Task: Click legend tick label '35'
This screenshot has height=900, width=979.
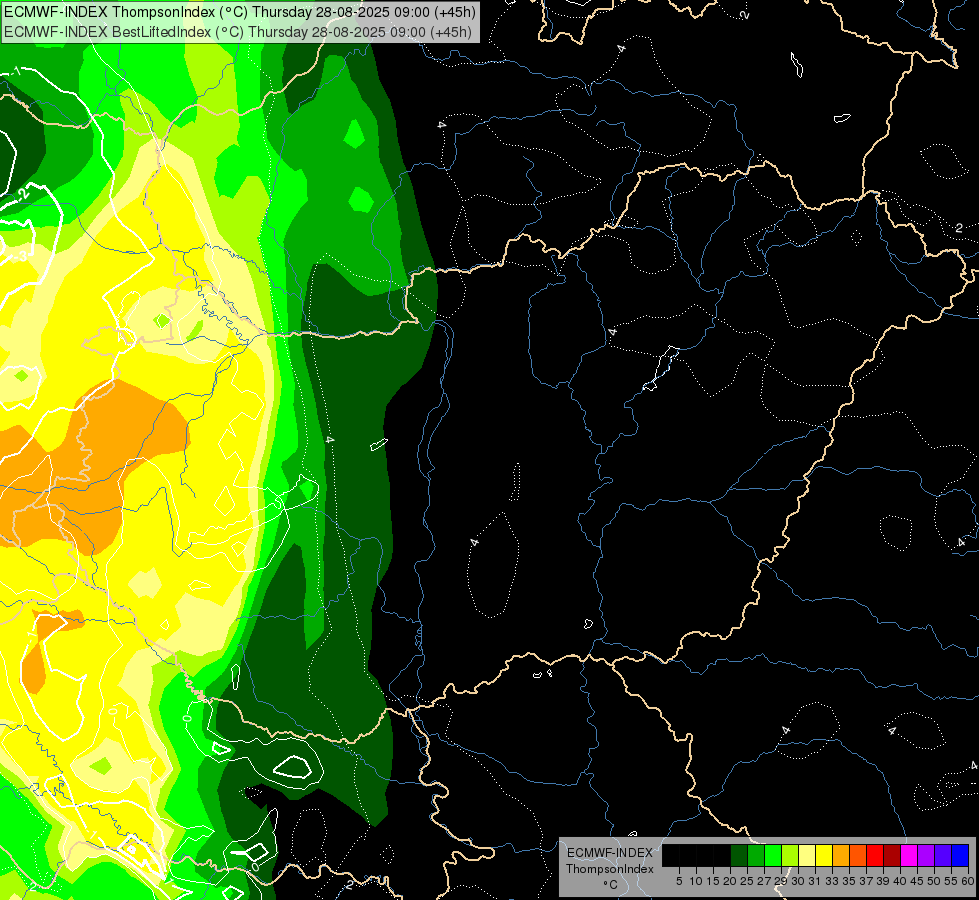Action: tap(849, 881)
